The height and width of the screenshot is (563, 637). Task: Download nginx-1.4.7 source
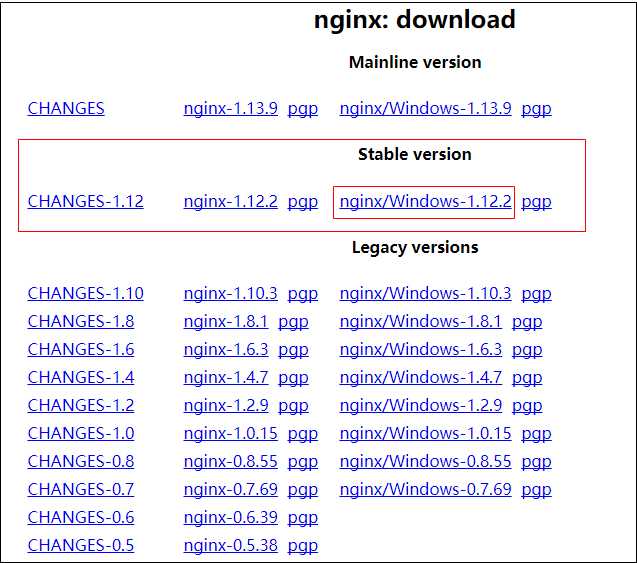[226, 377]
